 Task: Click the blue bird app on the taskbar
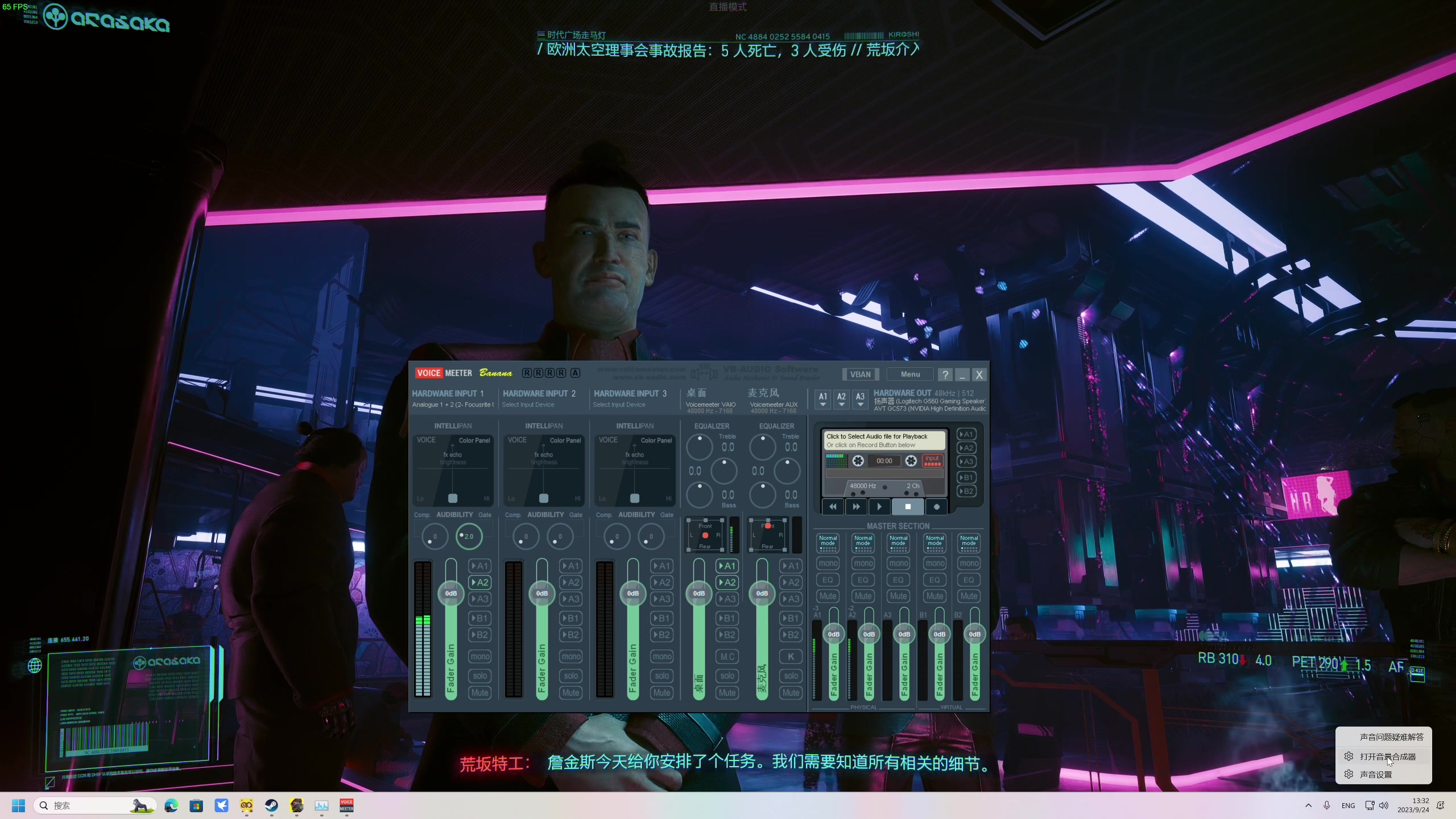(x=221, y=805)
